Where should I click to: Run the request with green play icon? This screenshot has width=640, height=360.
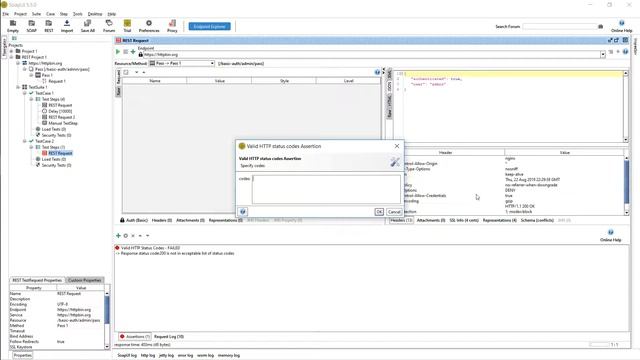click(118, 52)
